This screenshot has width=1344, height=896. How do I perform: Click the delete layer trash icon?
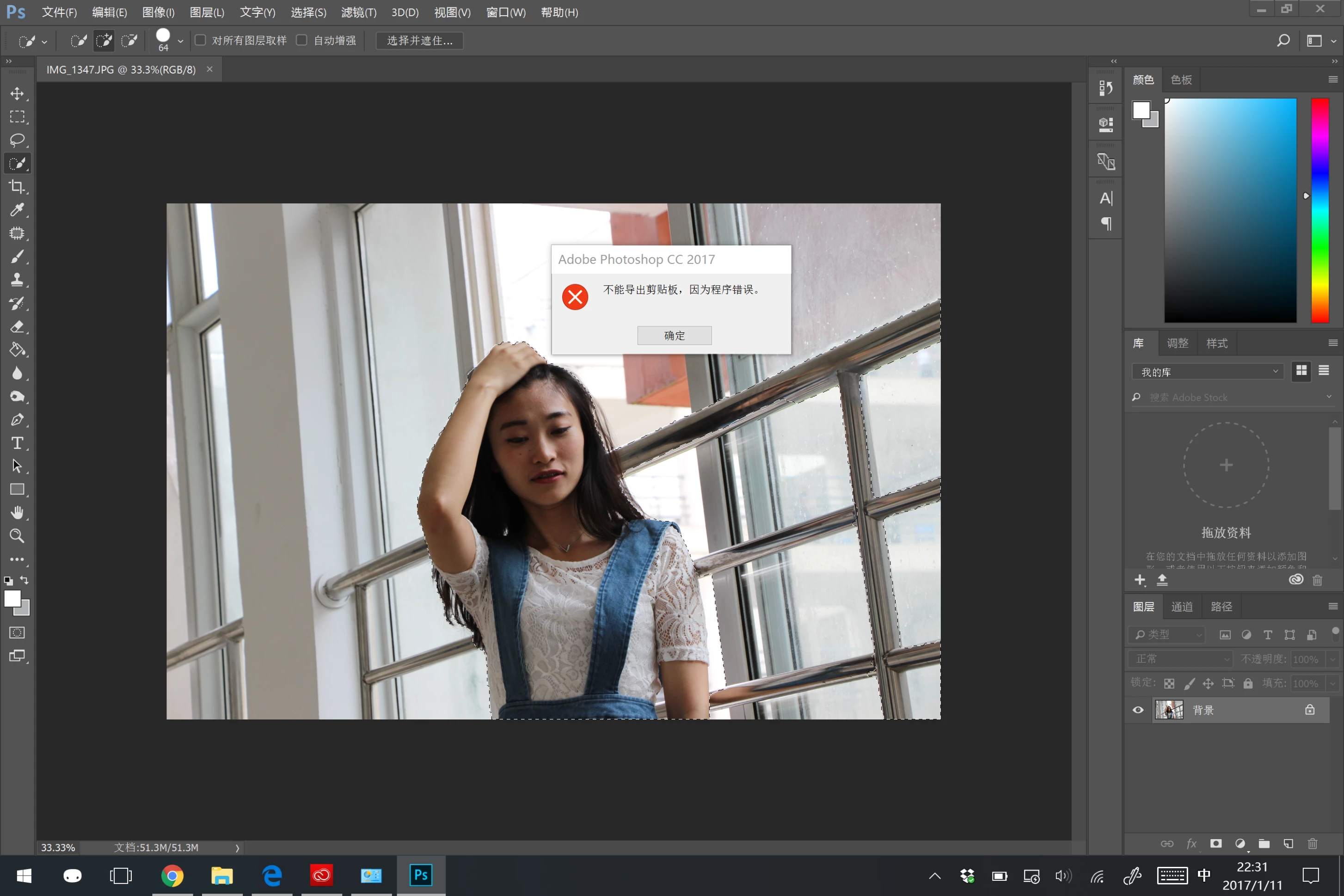coord(1313,844)
